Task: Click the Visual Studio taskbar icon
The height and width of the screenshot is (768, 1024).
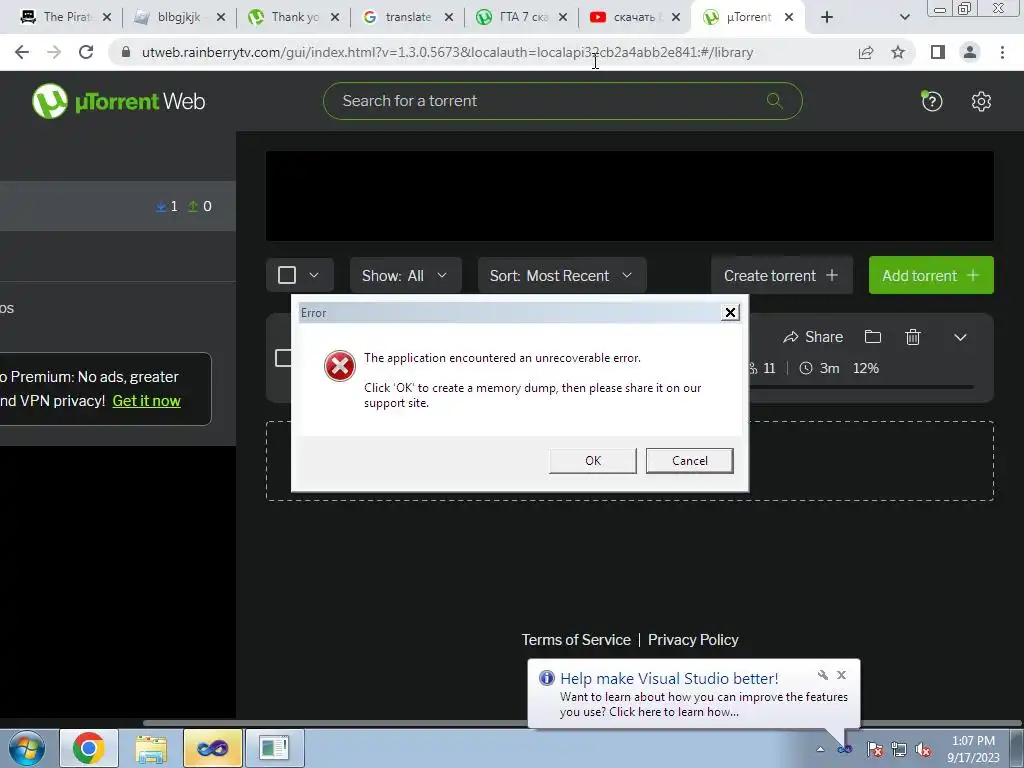Action: coord(213,748)
